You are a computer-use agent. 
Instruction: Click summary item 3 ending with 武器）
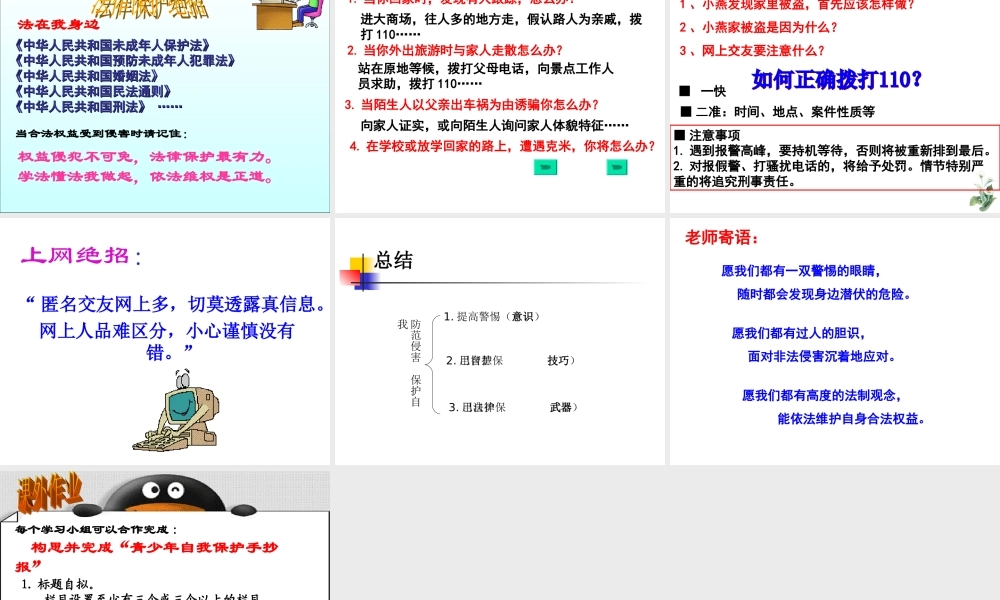(513, 407)
